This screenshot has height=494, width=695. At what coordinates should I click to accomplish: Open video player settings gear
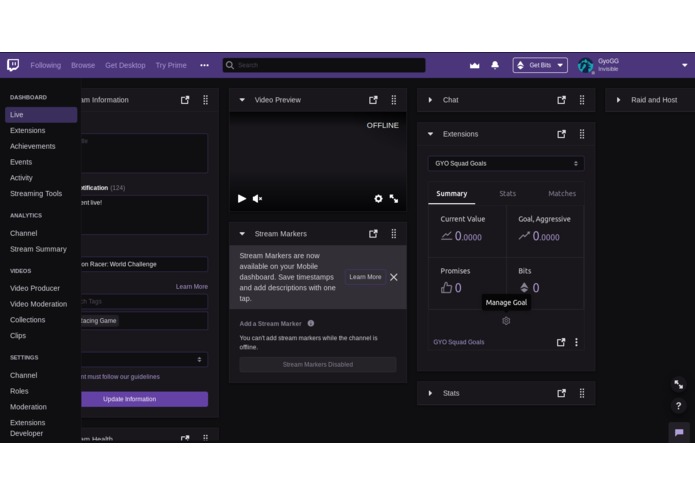pyautogui.click(x=378, y=198)
